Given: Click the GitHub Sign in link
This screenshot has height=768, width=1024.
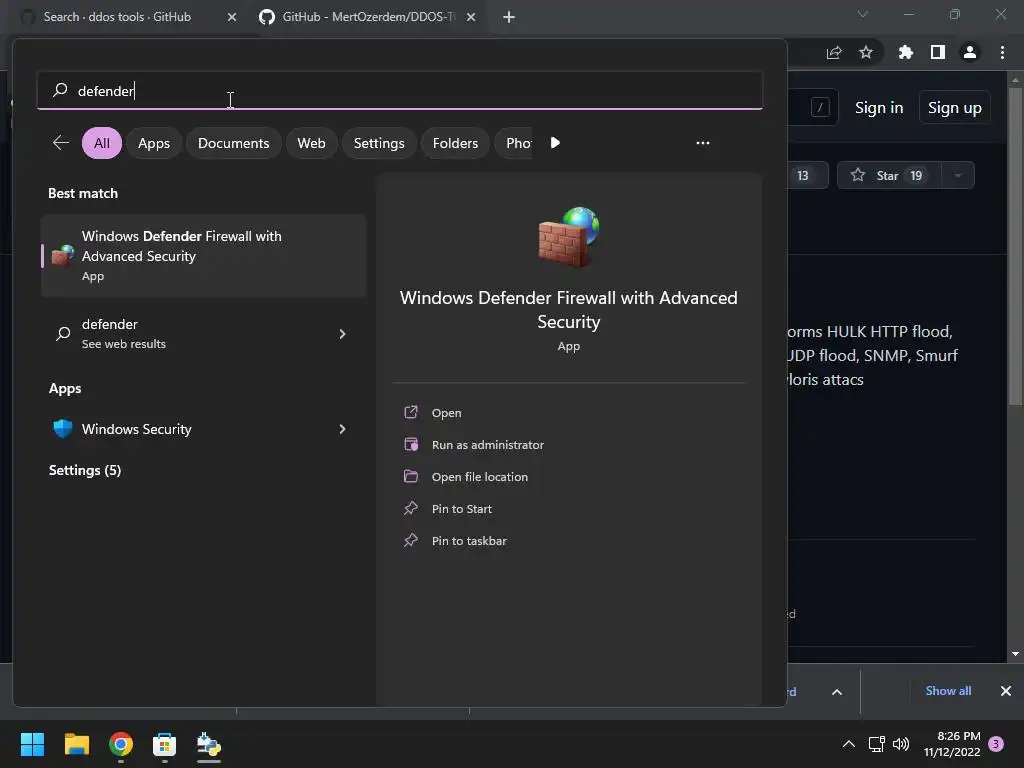Looking at the screenshot, I should click(879, 108).
